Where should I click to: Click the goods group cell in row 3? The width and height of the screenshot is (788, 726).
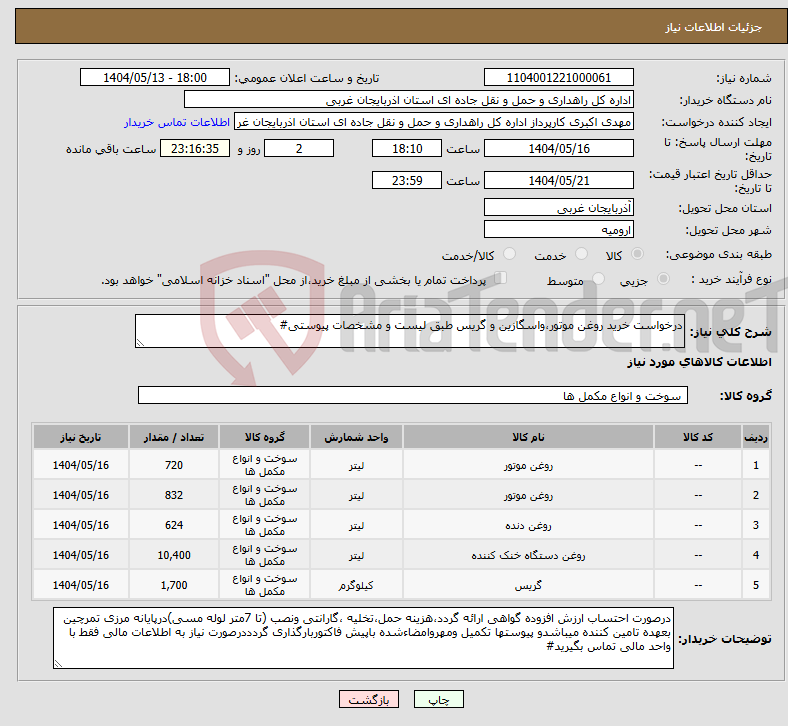[264, 526]
